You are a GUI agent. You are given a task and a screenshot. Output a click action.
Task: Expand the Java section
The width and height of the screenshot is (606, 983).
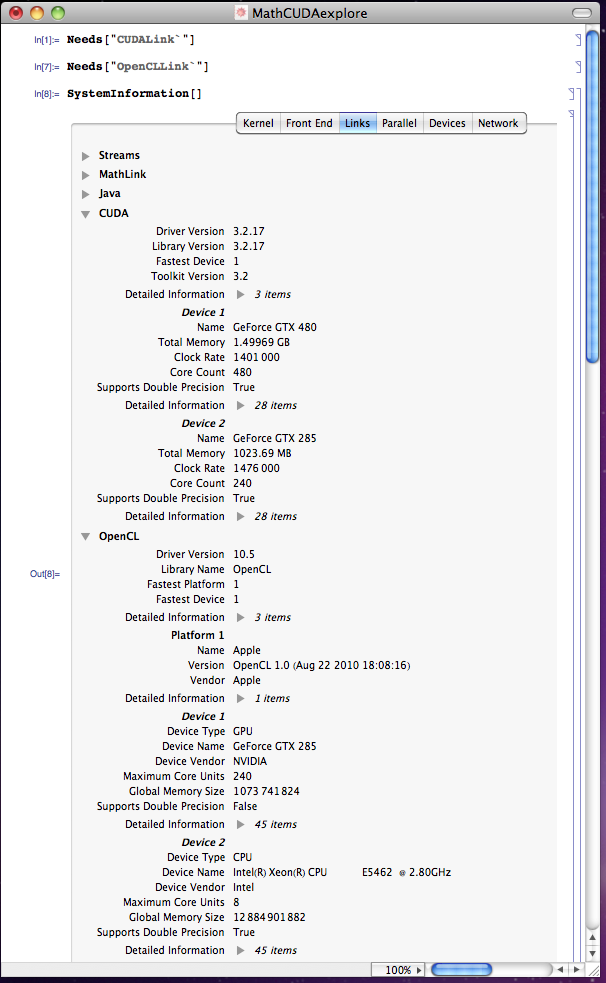click(86, 194)
